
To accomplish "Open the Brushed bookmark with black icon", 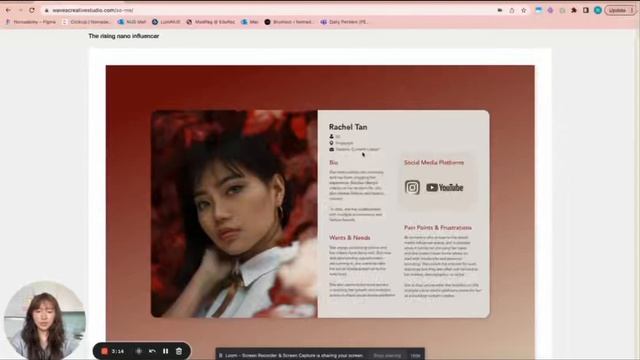I will tap(289, 22).
